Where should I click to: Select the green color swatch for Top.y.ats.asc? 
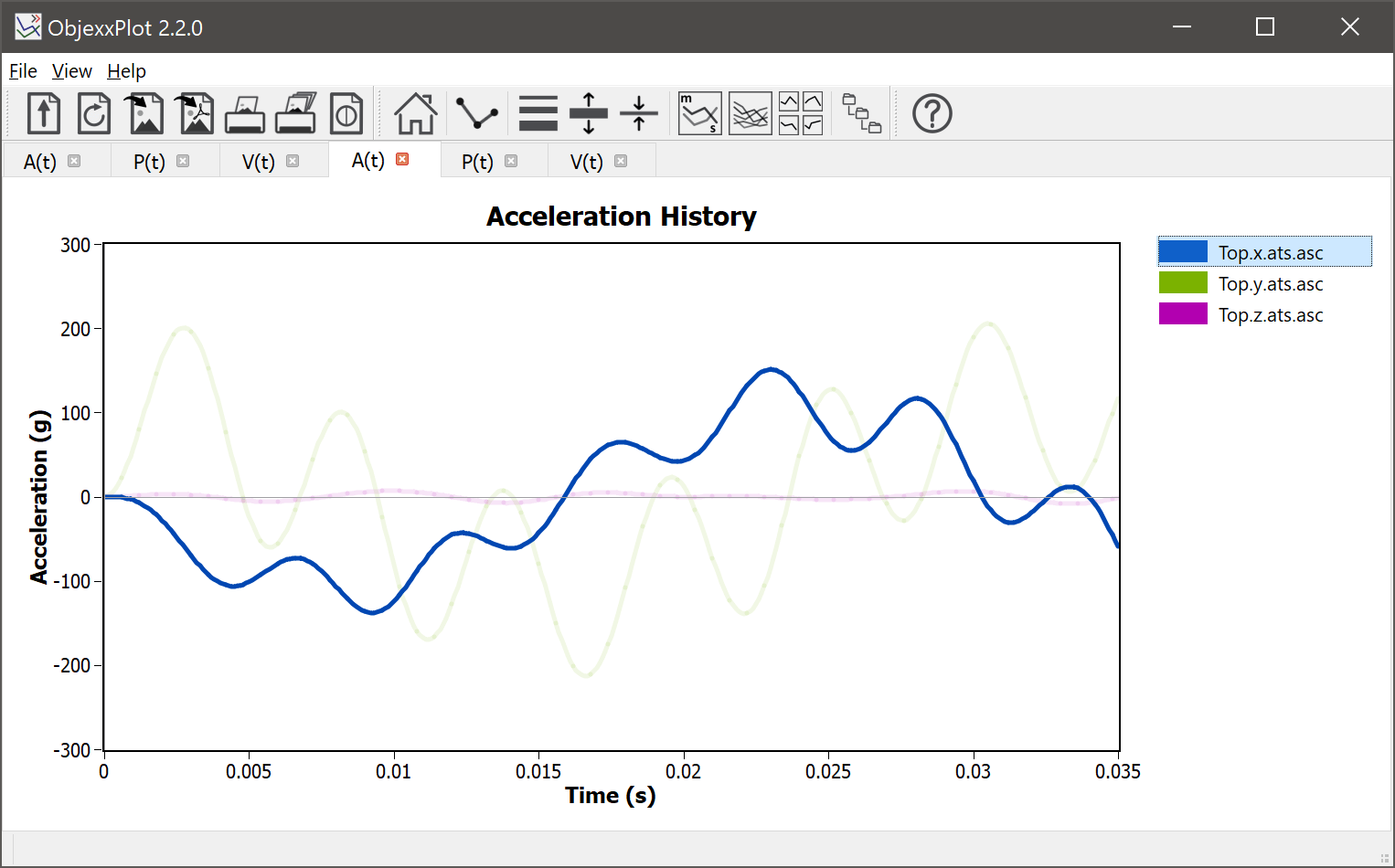coord(1183,282)
